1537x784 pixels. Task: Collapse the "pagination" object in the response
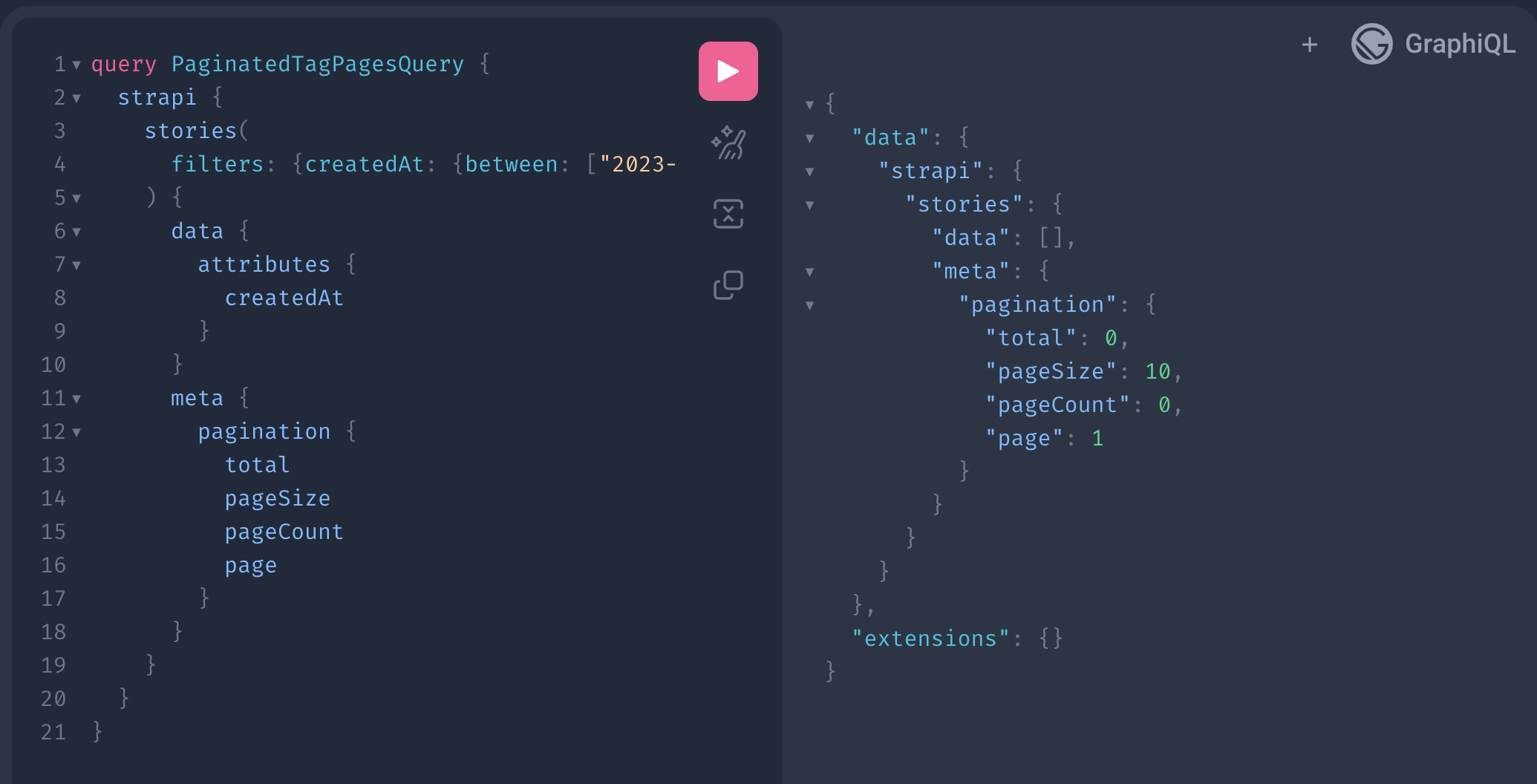[809, 304]
